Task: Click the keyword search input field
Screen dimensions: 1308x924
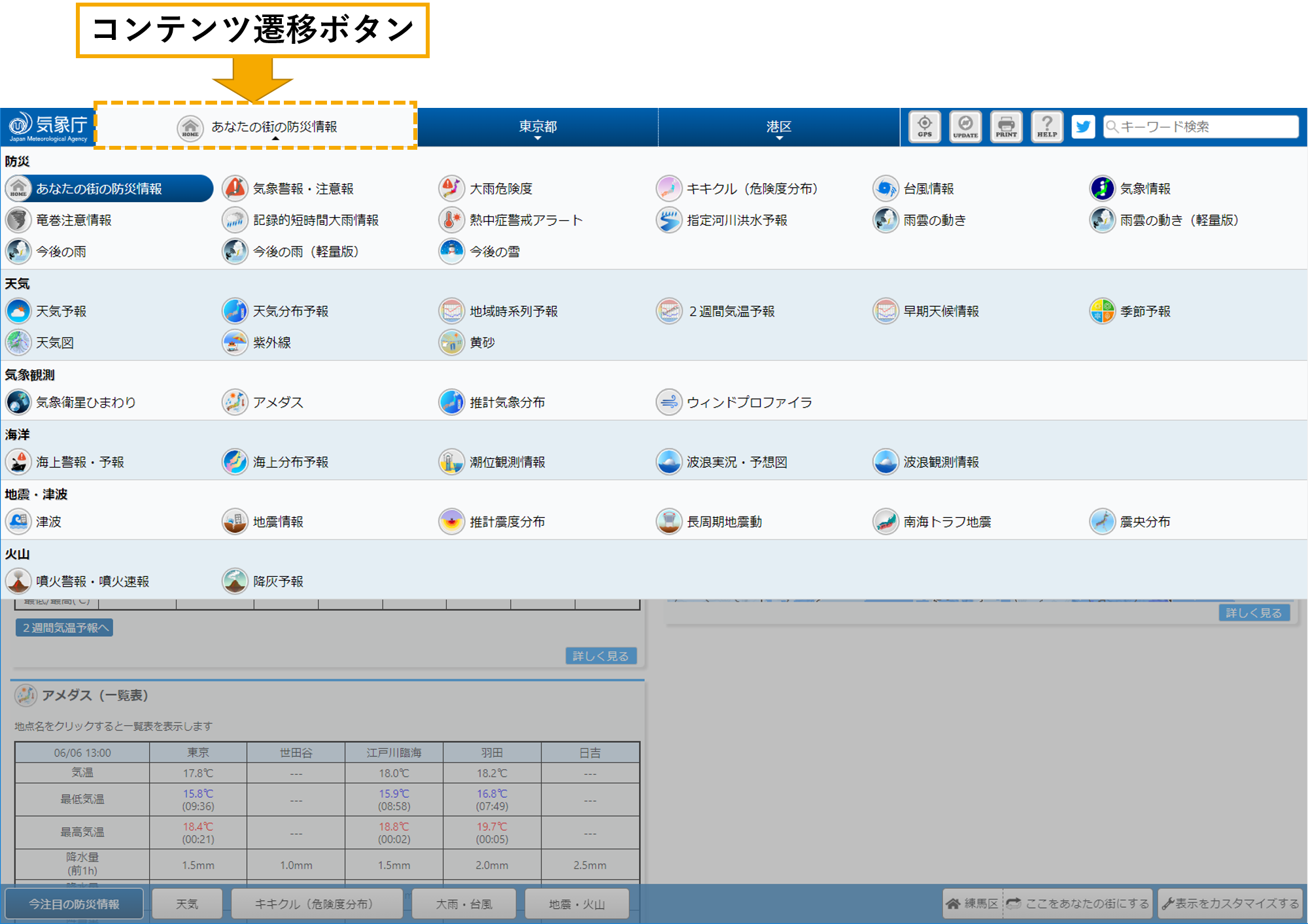Action: 1203,126
